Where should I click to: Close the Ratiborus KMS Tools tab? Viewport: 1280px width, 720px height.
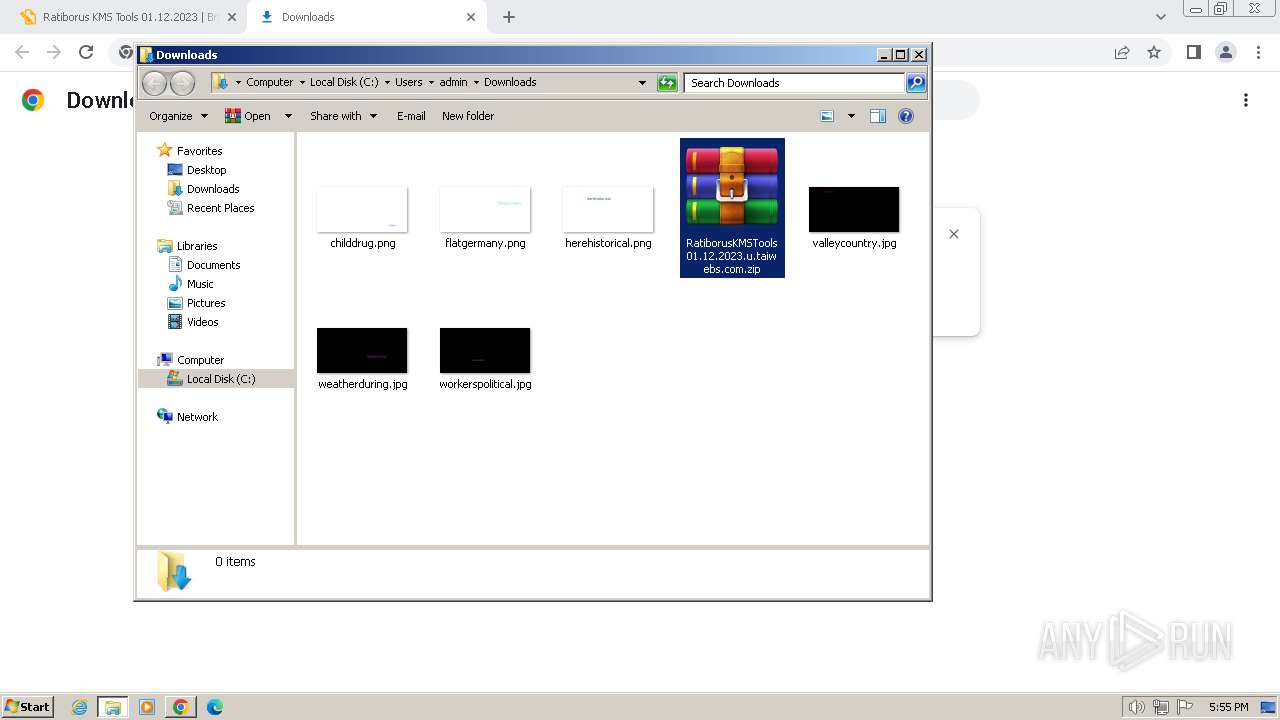coord(232,17)
